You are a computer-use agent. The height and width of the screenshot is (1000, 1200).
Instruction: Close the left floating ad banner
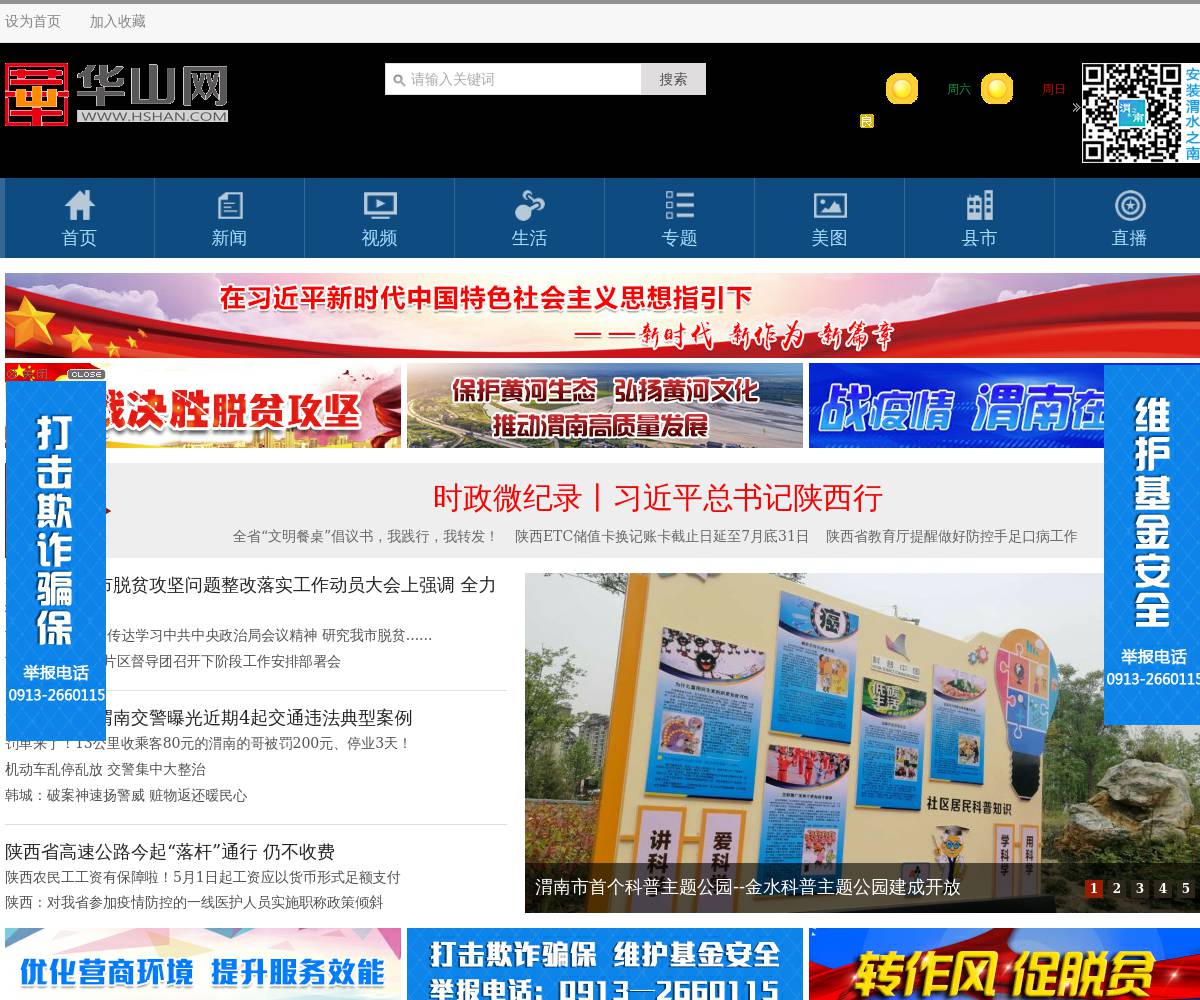pos(86,374)
